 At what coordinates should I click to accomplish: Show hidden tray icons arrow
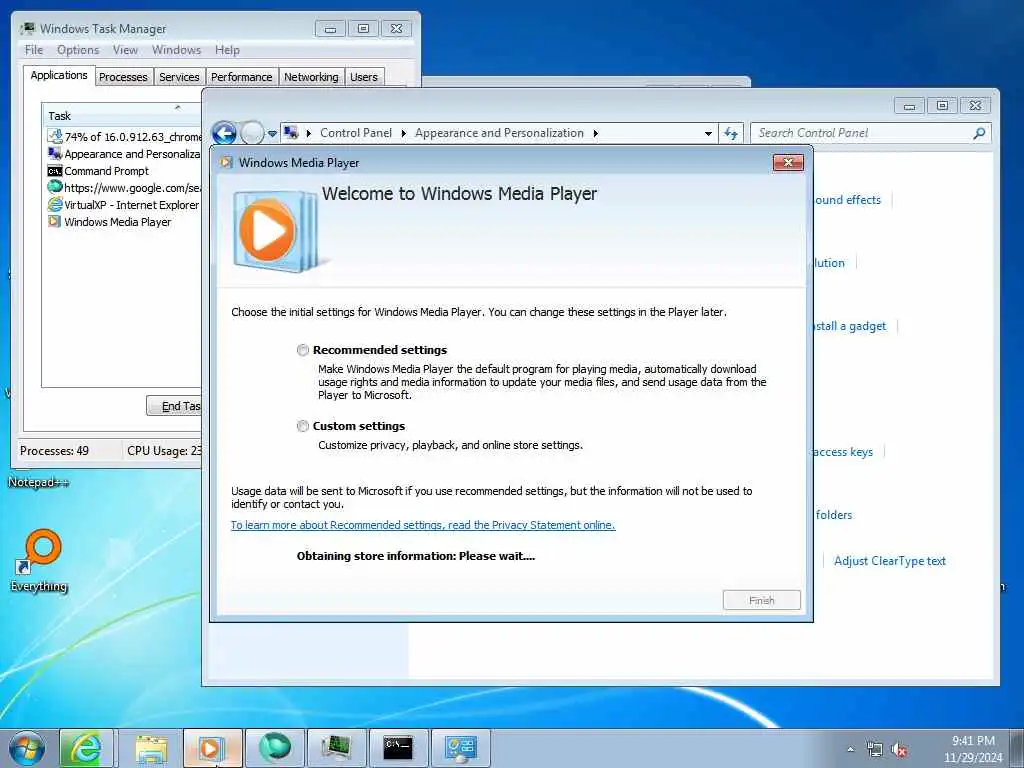pos(850,749)
